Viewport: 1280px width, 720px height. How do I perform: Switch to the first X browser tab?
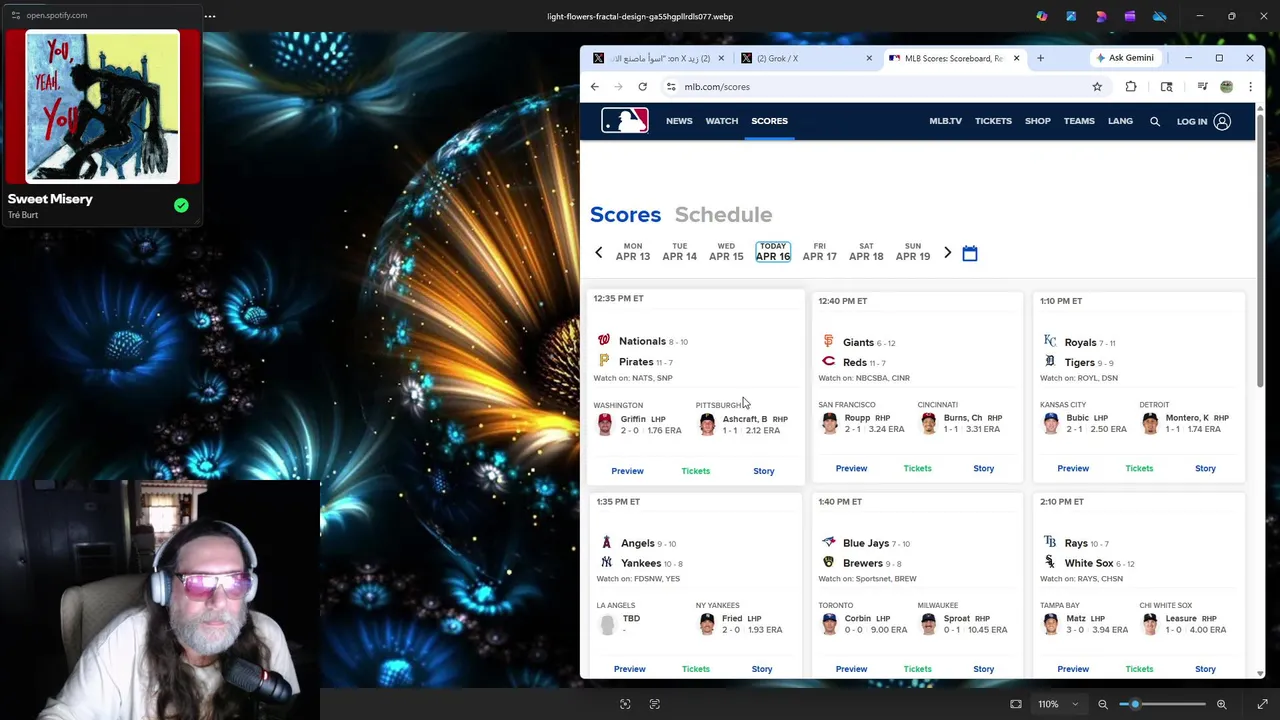click(x=658, y=58)
